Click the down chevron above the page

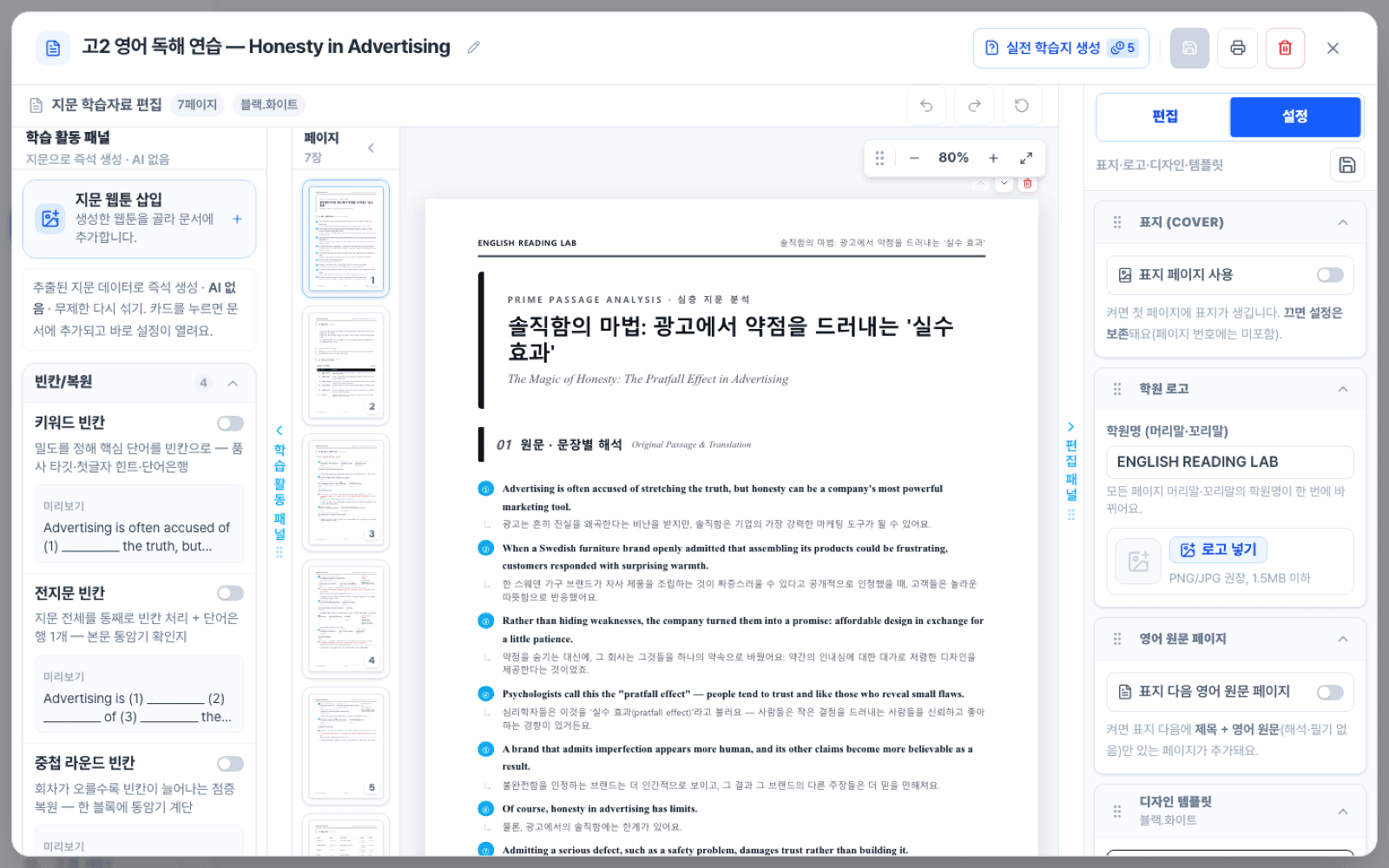[1004, 183]
